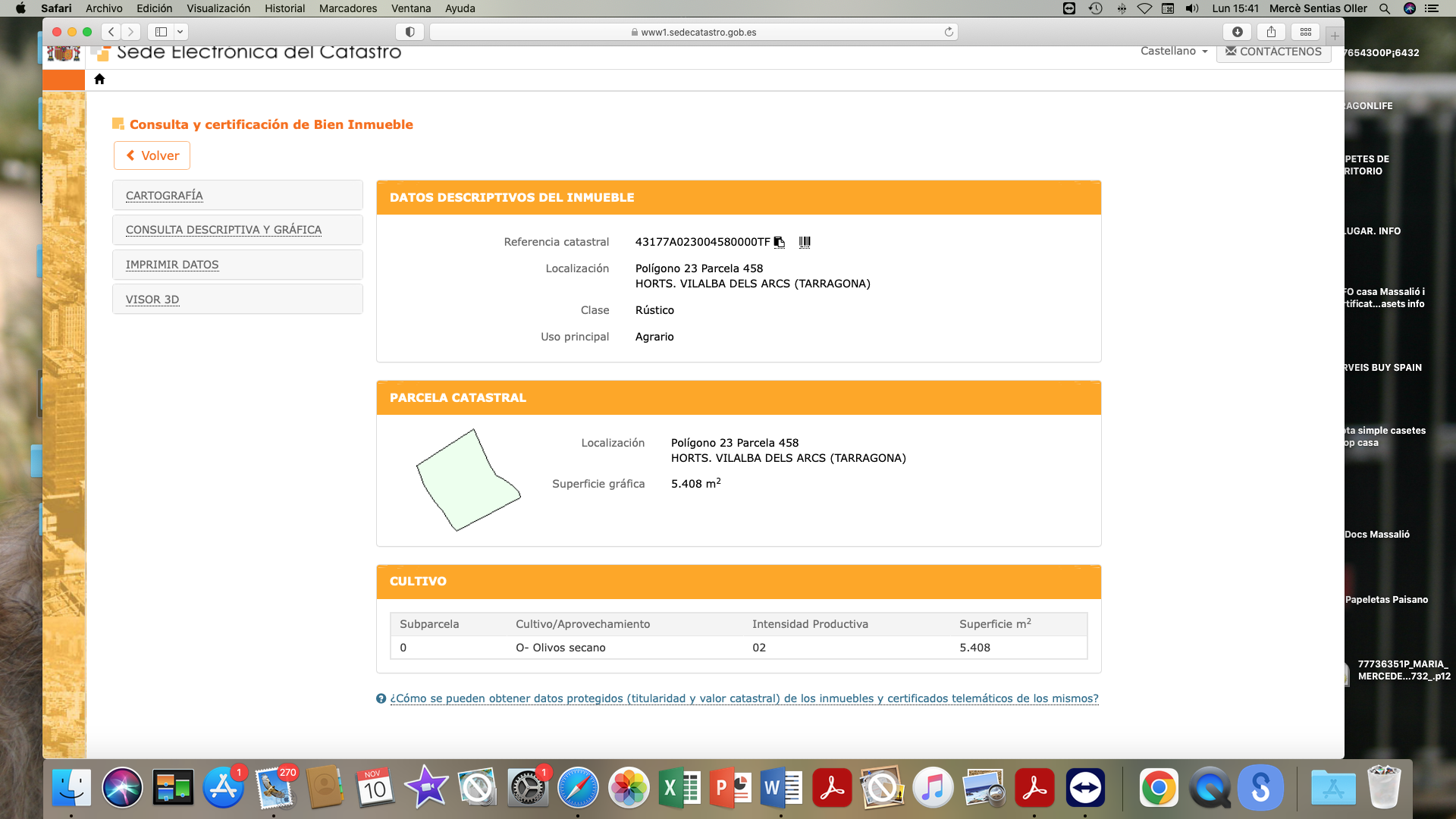Click the privacy shield icon
The width and height of the screenshot is (1456, 819).
coord(409,32)
